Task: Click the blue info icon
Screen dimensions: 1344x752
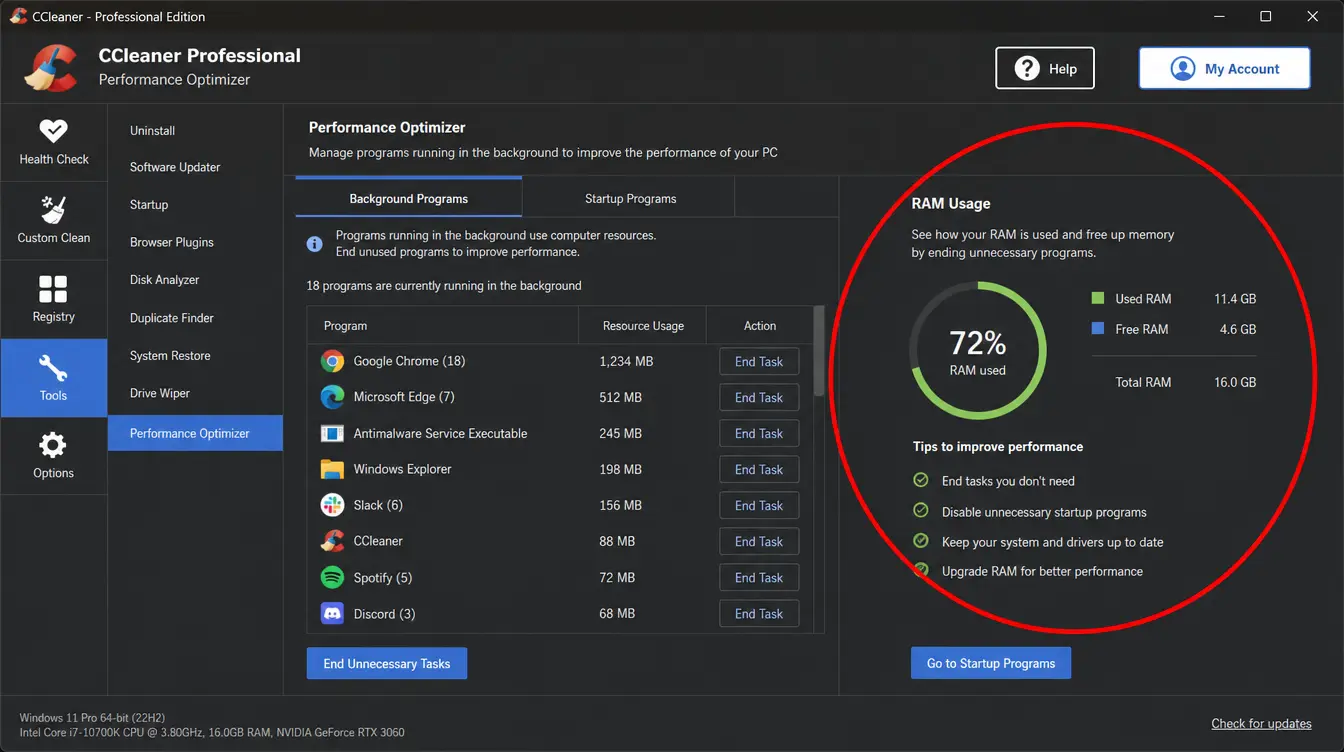Action: (x=314, y=243)
